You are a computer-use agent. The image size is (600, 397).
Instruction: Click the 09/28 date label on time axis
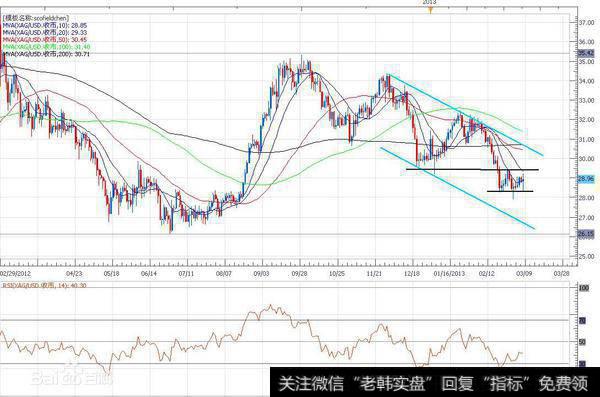pos(299,274)
